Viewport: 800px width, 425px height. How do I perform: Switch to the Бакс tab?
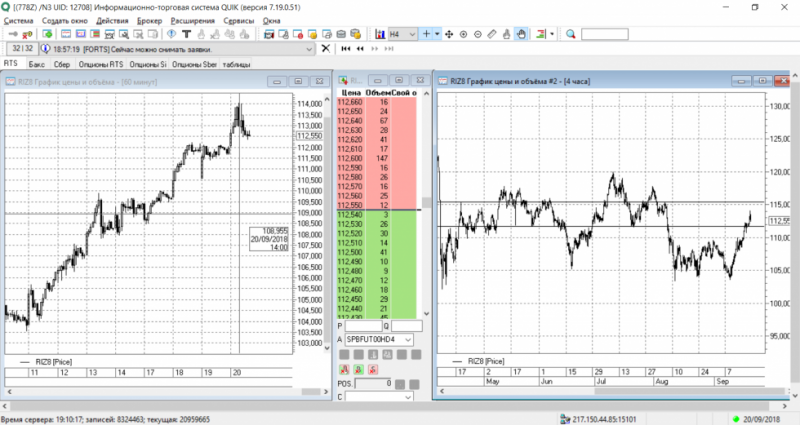click(37, 64)
